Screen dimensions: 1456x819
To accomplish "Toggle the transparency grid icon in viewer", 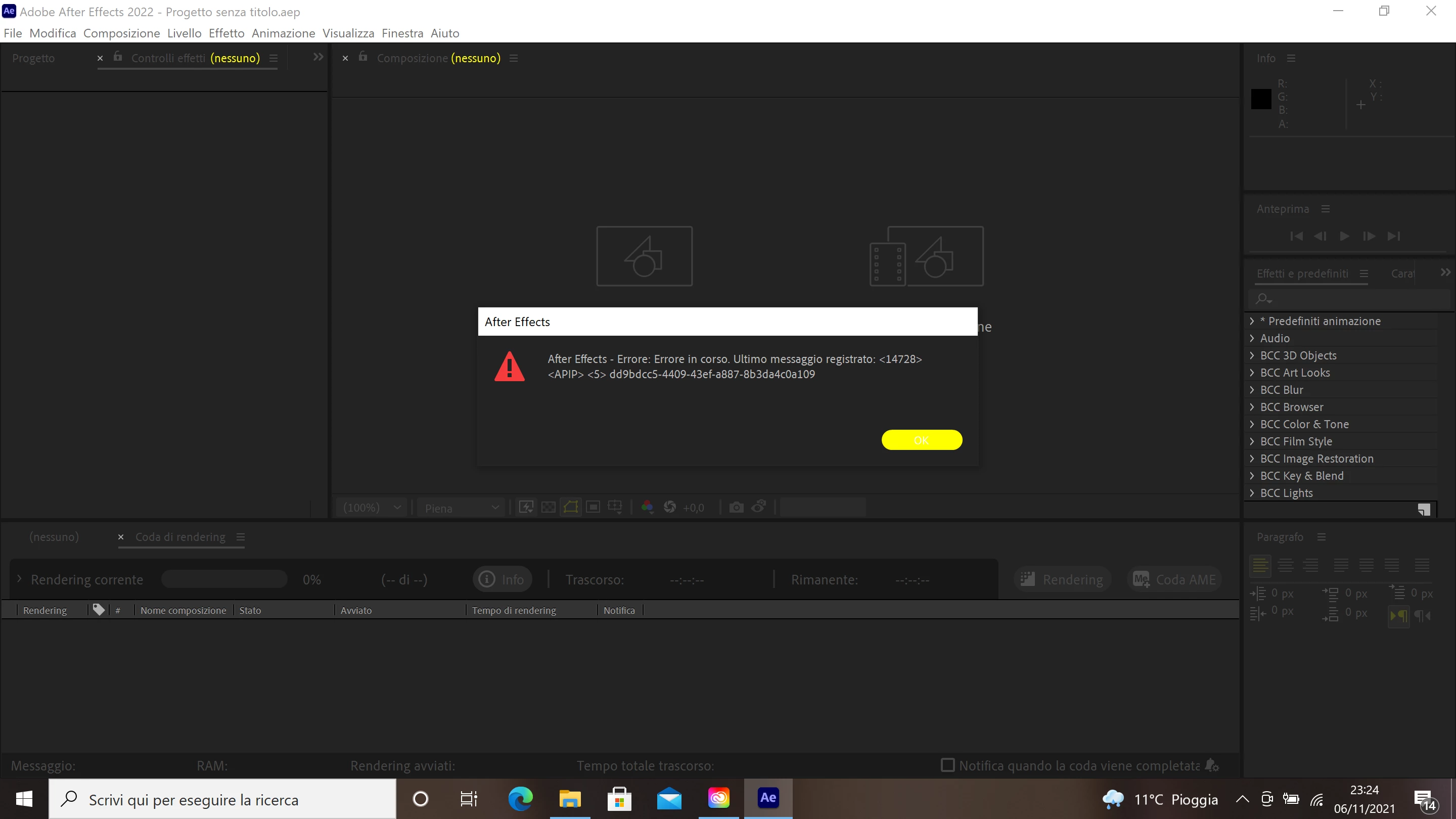I will (x=548, y=507).
